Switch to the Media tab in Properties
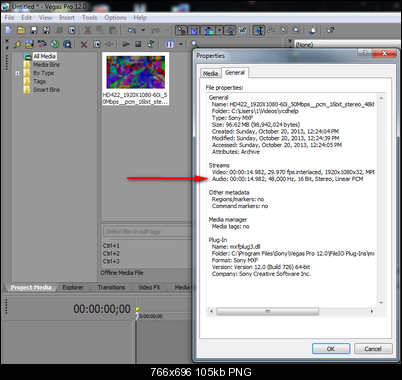This screenshot has height=380, width=402. click(x=210, y=73)
